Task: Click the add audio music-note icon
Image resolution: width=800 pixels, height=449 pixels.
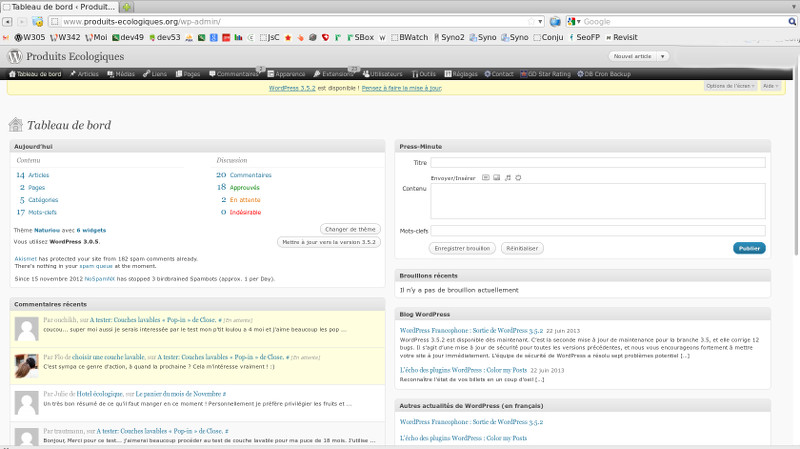Action: point(508,178)
